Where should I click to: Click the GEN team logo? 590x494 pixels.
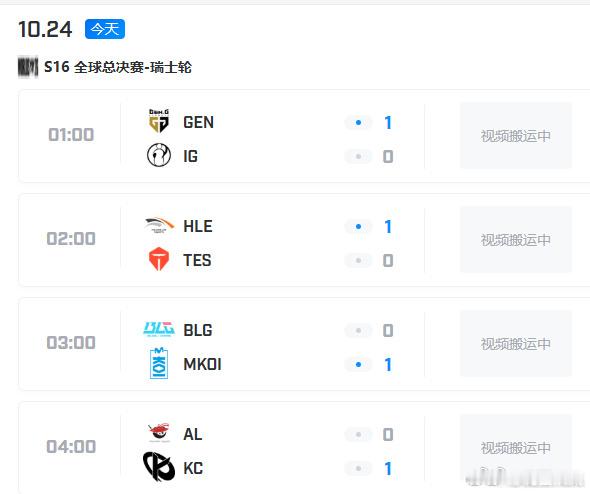(x=159, y=121)
